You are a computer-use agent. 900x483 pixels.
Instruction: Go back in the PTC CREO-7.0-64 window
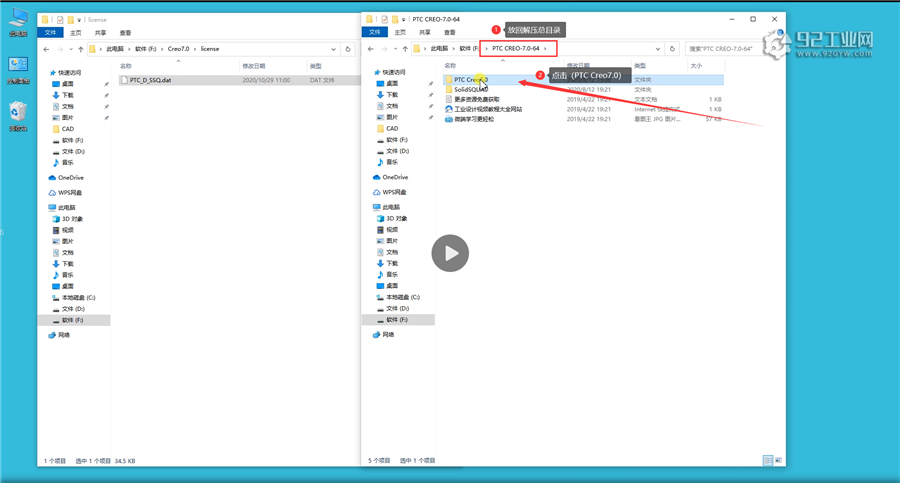pyautogui.click(x=371, y=49)
